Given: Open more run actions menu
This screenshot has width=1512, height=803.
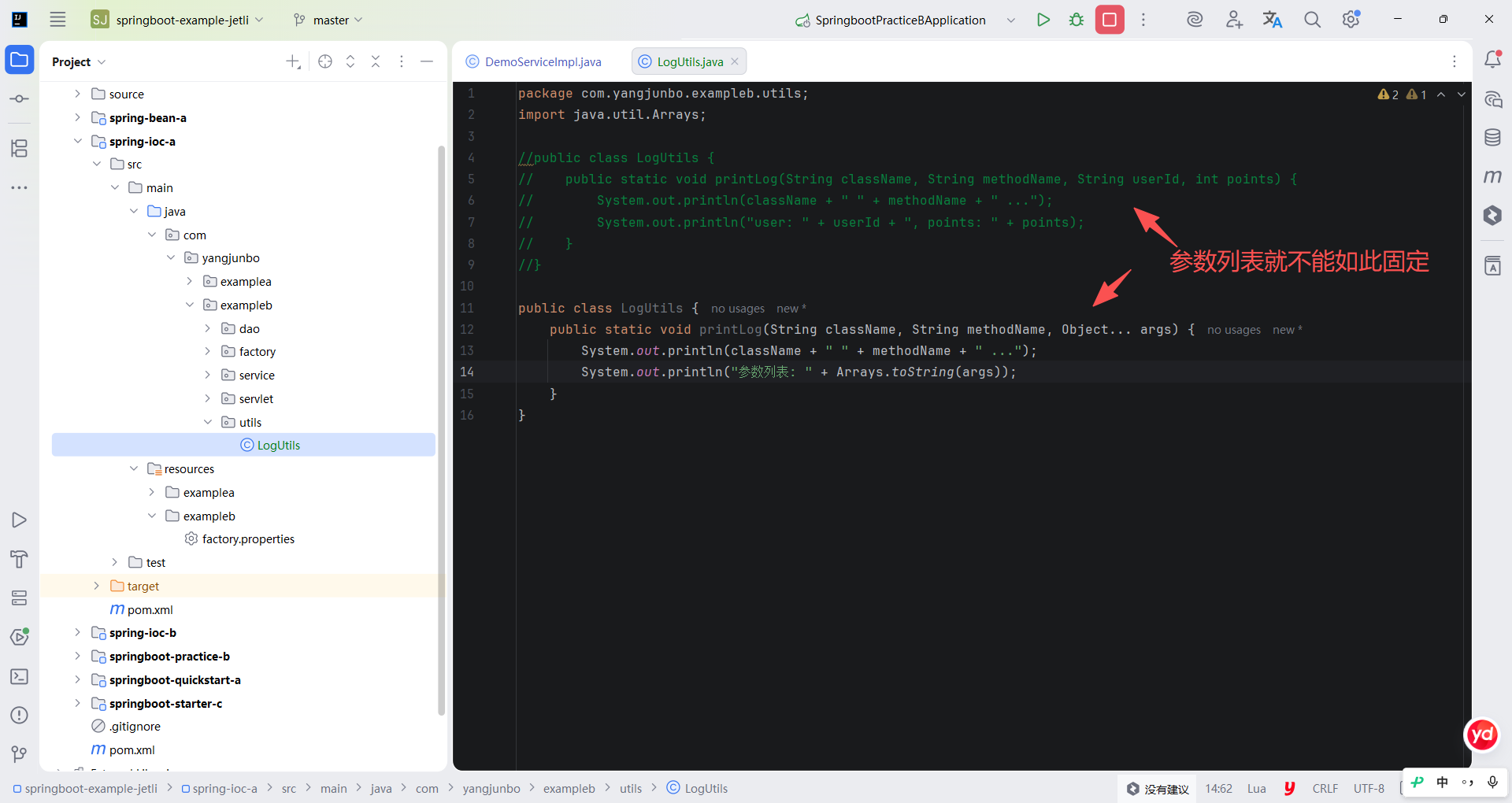Looking at the screenshot, I should (x=1143, y=20).
